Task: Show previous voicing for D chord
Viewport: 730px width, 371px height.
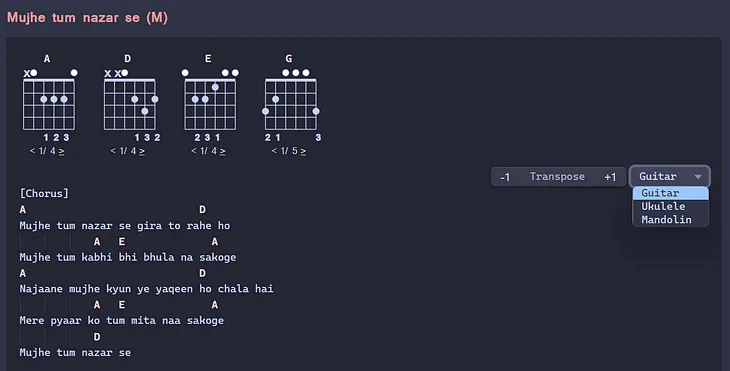Action: 113,151
